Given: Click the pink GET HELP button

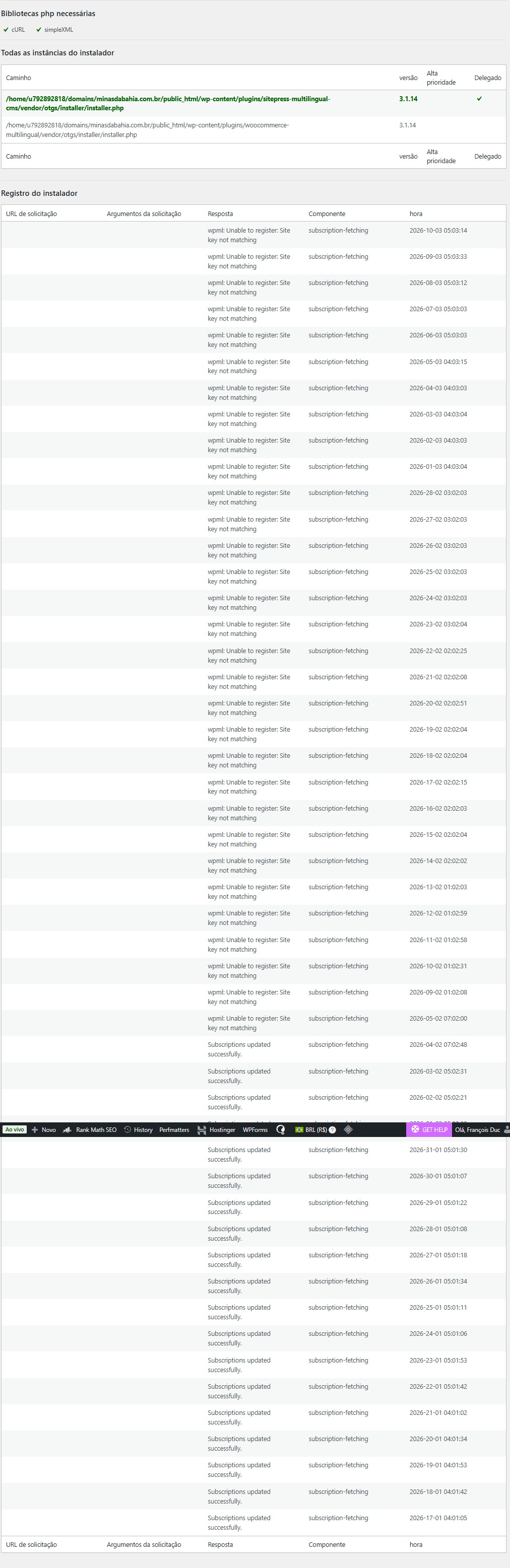Looking at the screenshot, I should click(x=429, y=1130).
